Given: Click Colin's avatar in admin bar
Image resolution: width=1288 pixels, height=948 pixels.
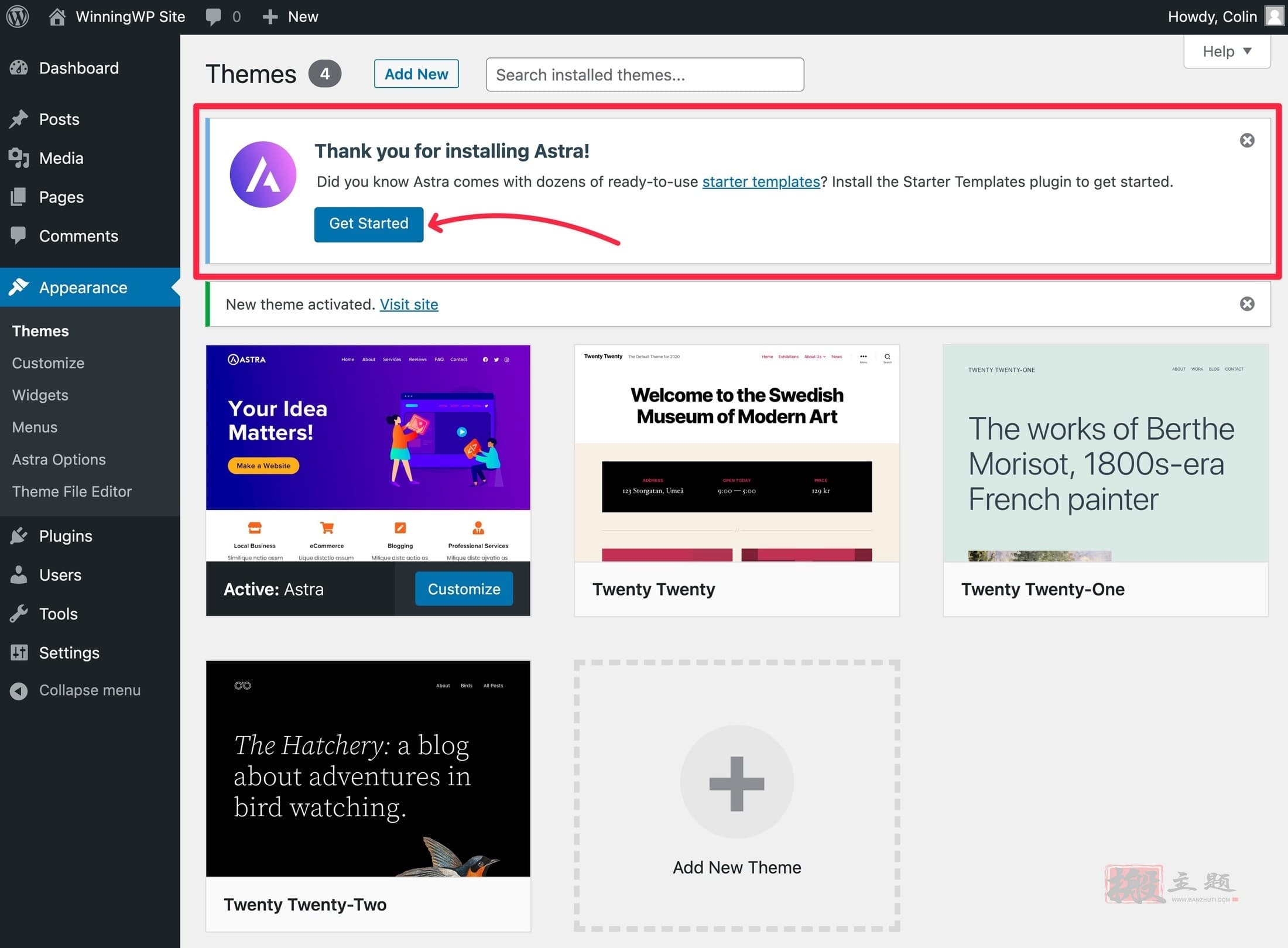Looking at the screenshot, I should pos(1275,16).
